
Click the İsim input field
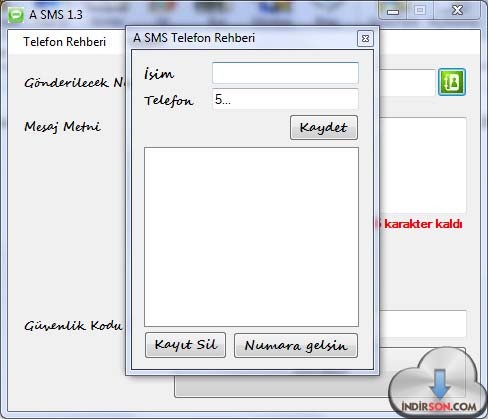(285, 73)
